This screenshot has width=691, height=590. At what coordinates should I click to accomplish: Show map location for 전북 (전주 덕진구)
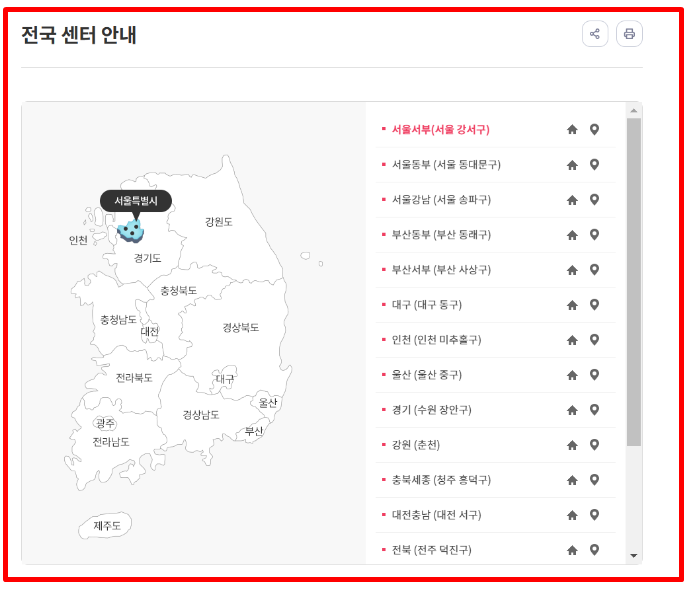pyautogui.click(x=594, y=550)
